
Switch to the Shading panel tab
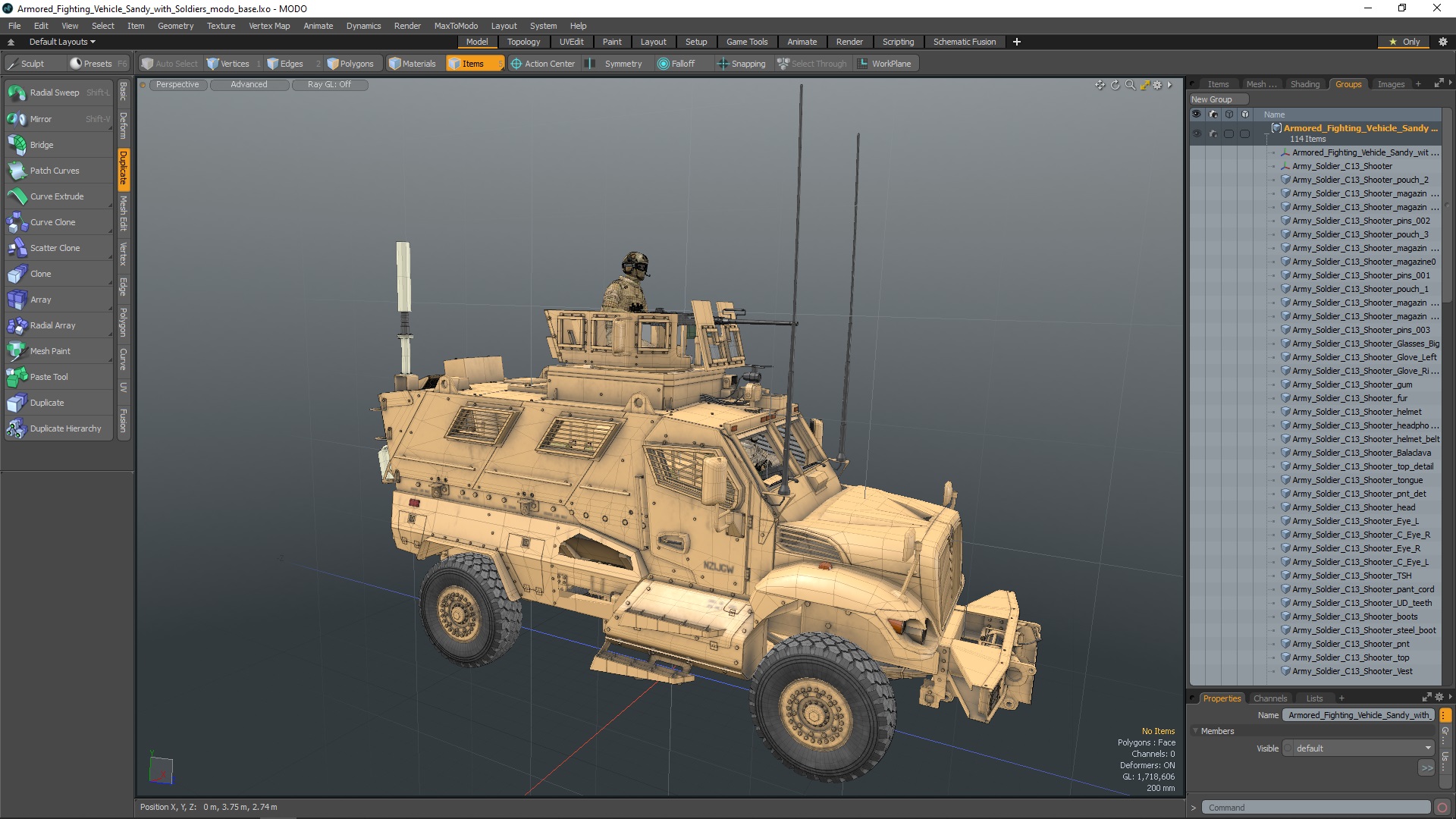coord(1304,84)
